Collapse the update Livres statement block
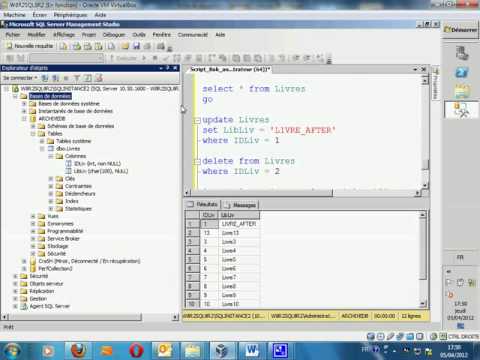Image resolution: width=480 pixels, height=360 pixels. click(x=197, y=120)
